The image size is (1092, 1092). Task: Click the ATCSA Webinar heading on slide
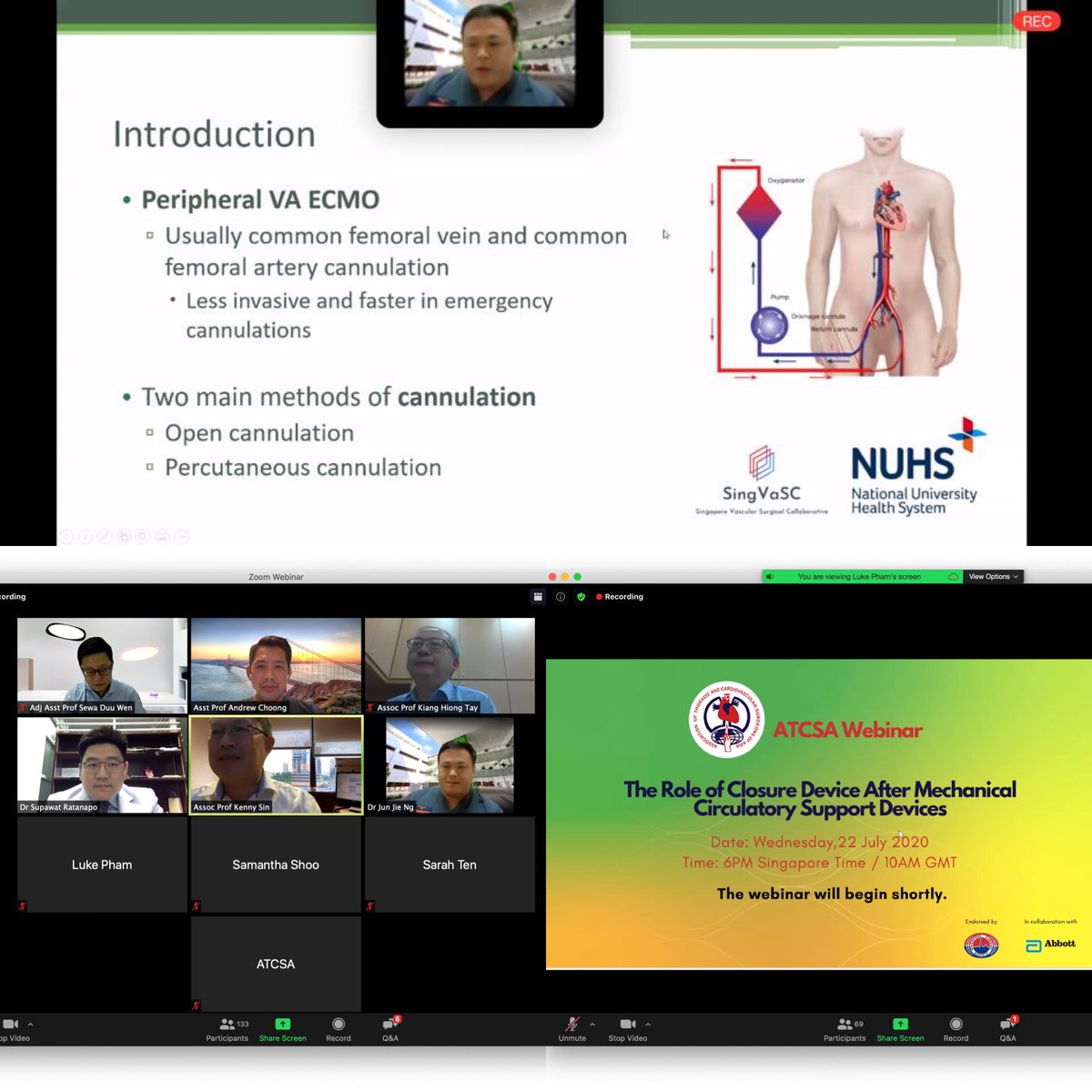pyautogui.click(x=848, y=730)
